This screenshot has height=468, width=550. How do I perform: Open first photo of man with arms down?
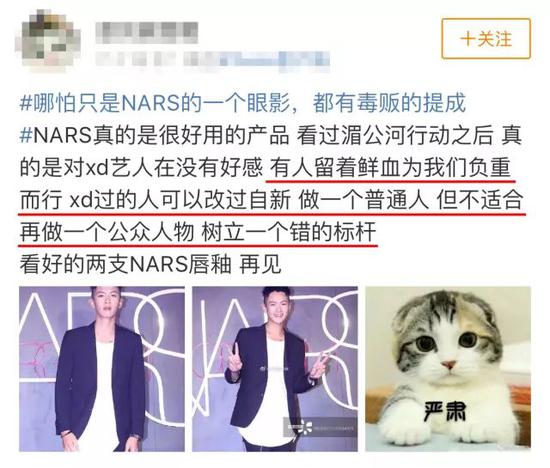pyautogui.click(x=102, y=369)
